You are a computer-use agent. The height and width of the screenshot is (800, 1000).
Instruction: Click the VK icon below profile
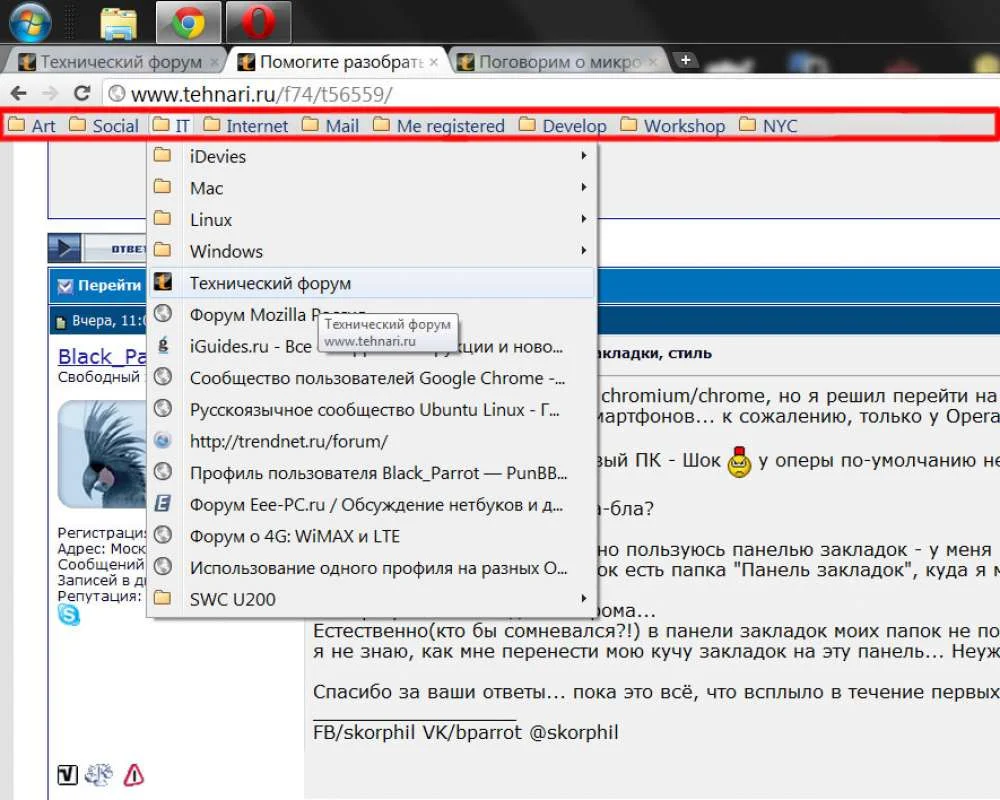pos(68,774)
